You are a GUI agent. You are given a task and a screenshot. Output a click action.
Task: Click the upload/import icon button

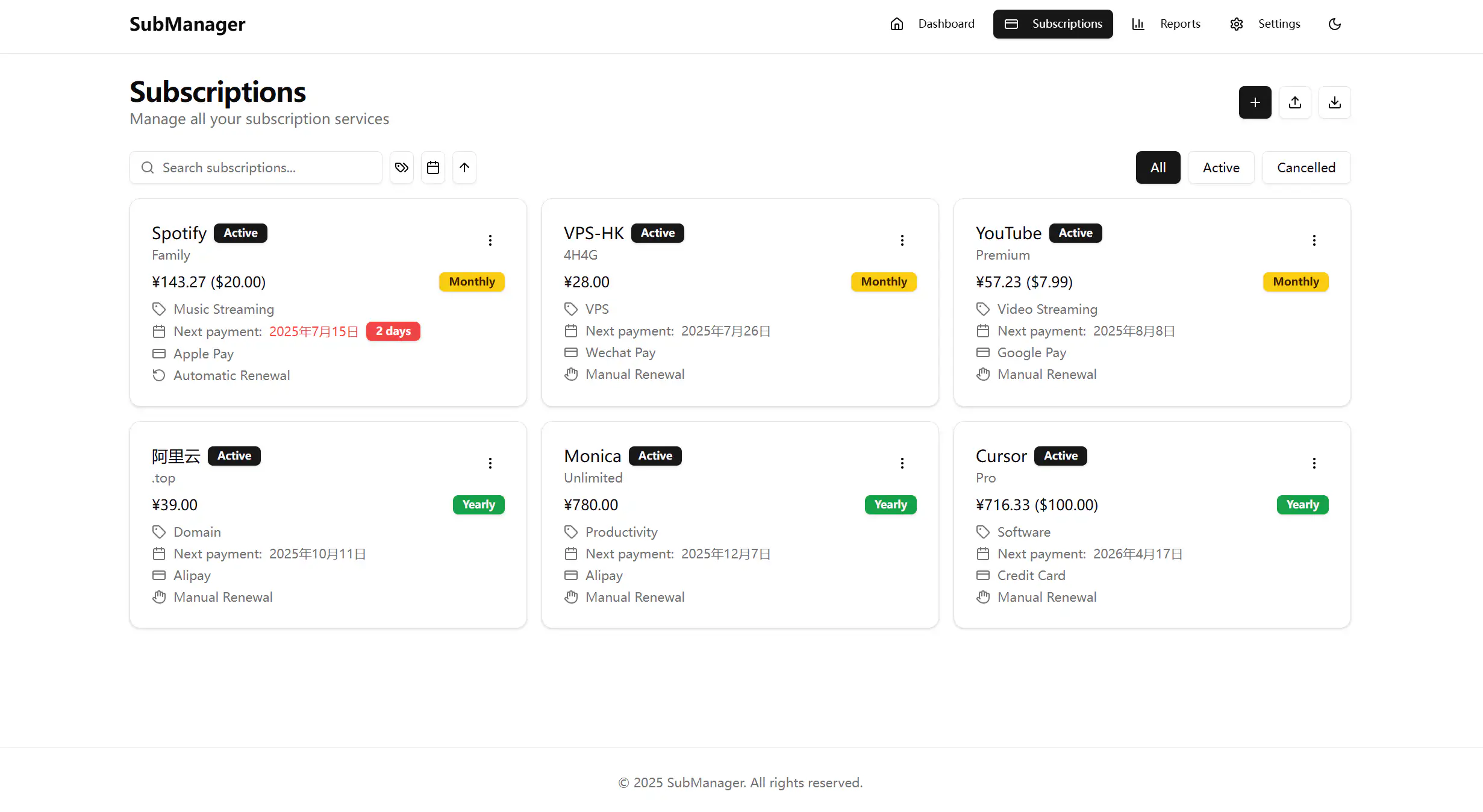tap(1294, 102)
